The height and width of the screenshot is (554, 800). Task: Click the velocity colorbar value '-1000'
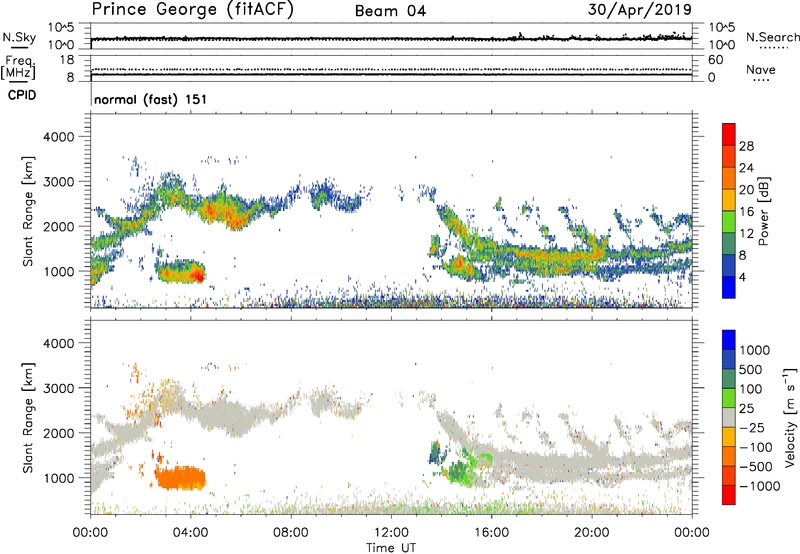[x=759, y=486]
